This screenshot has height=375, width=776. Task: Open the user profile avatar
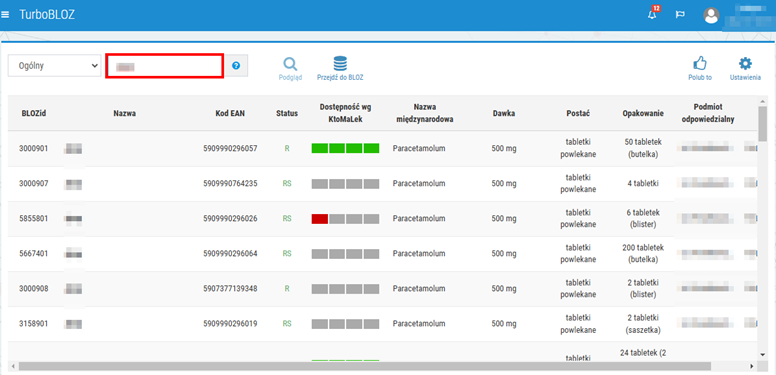711,15
